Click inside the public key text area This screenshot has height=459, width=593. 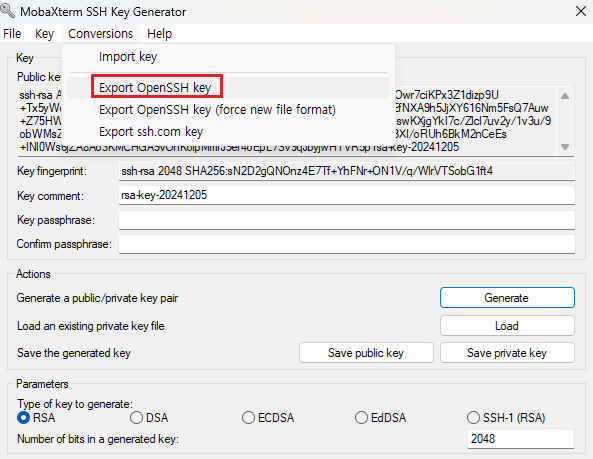coord(473,121)
